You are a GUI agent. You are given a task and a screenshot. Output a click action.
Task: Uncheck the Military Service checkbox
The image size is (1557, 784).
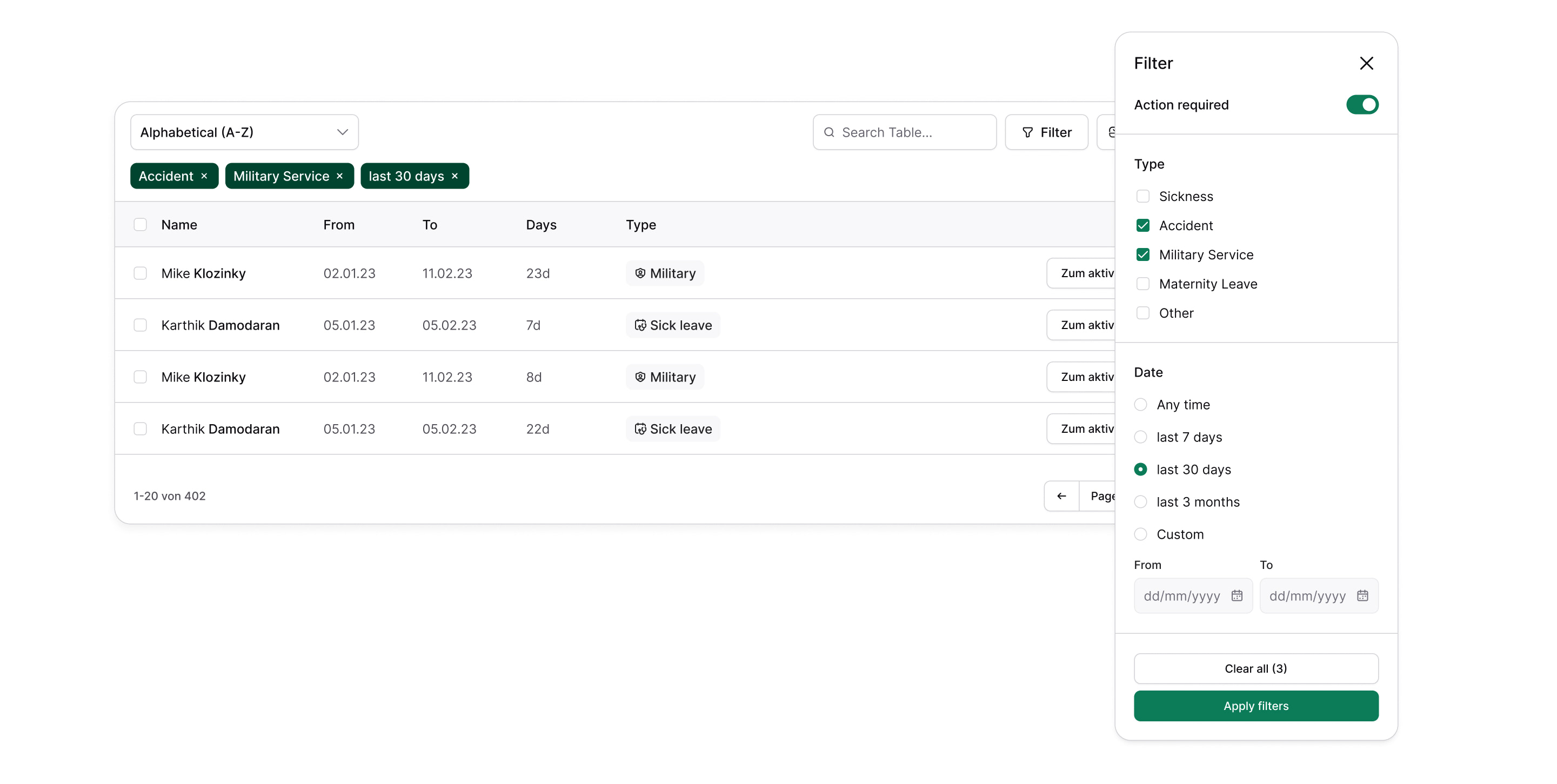pyautogui.click(x=1142, y=254)
